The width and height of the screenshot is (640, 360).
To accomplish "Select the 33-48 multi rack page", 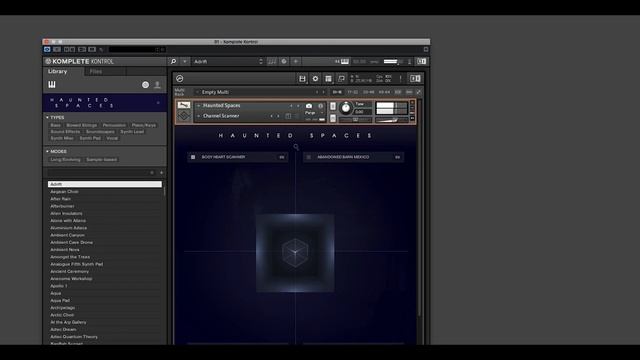I will tap(368, 92).
